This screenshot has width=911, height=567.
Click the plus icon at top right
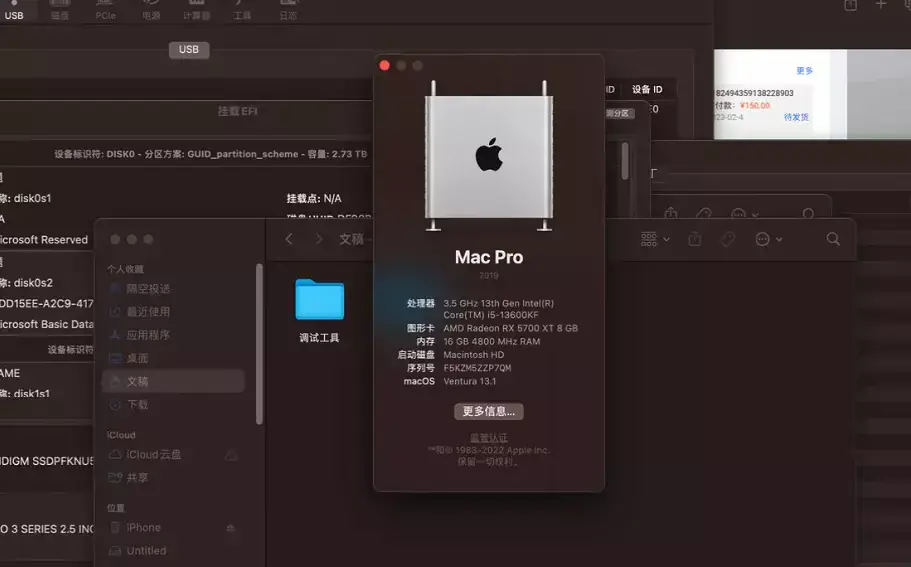[881, 5]
